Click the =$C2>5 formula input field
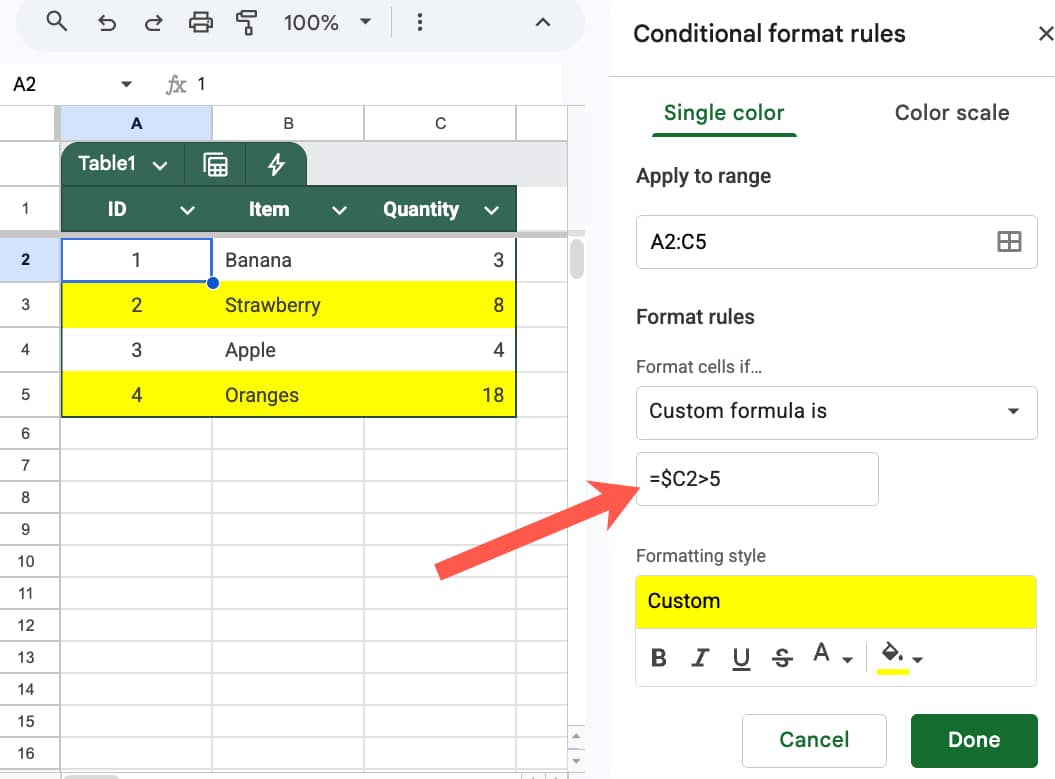The image size is (1055, 779). pos(757,478)
